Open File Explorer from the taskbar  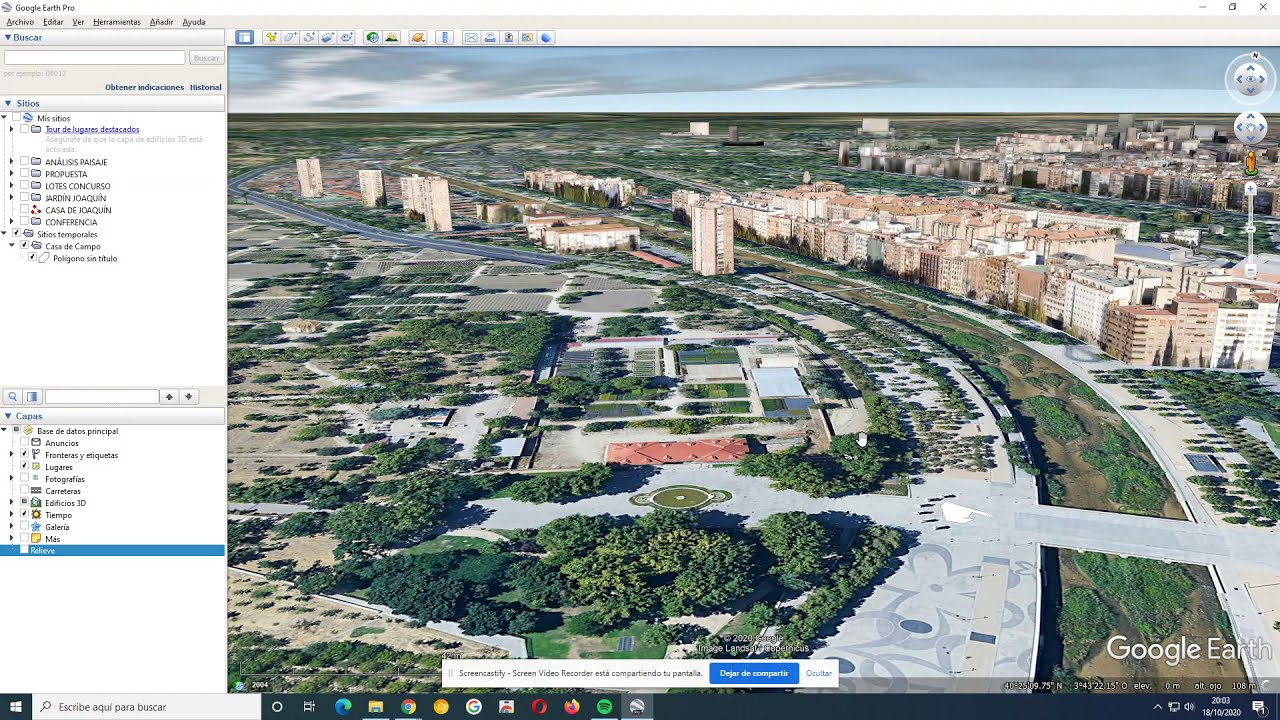point(376,707)
